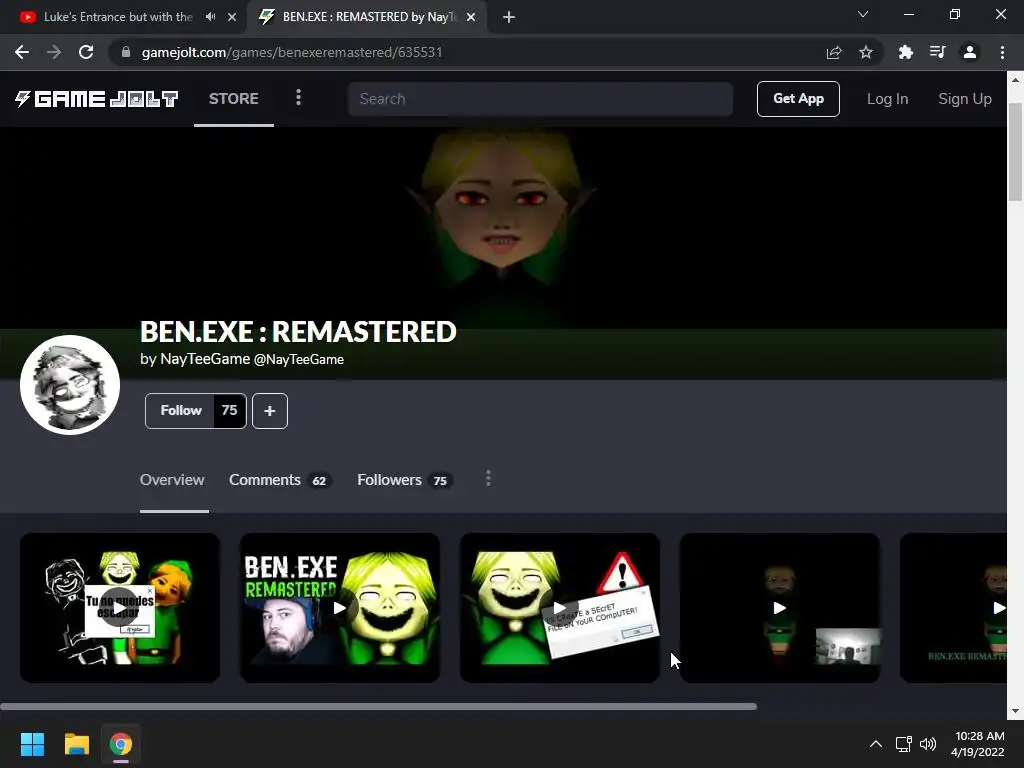Switch to the Followers tab
The height and width of the screenshot is (768, 1024).
point(405,480)
